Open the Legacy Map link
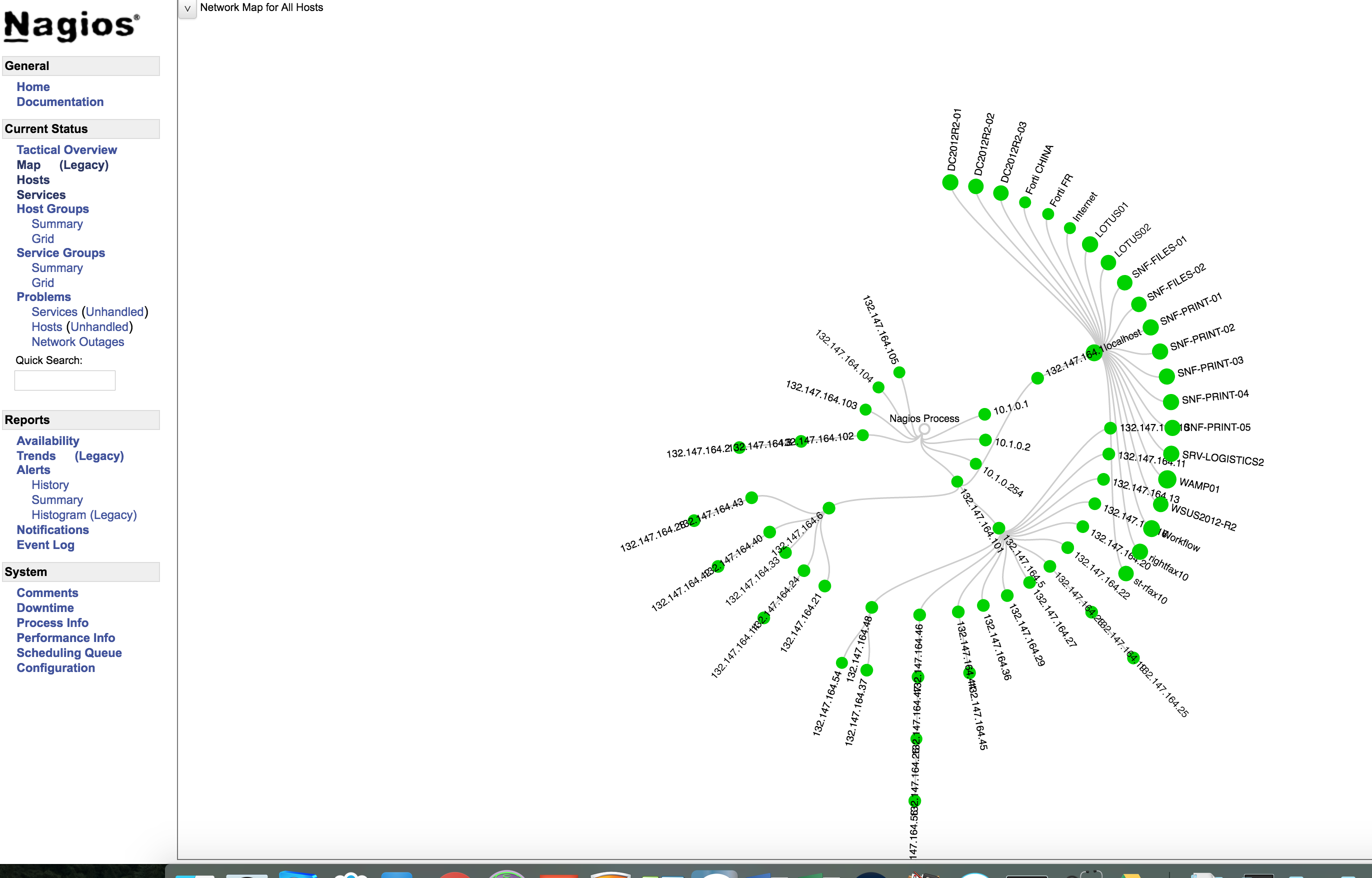Viewport: 1372px width, 878px height. 84,165
